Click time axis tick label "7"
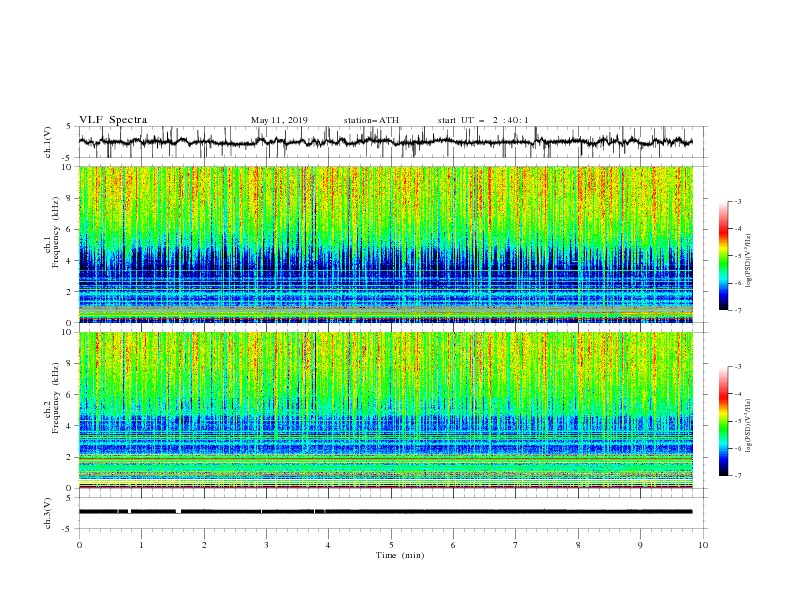 516,545
